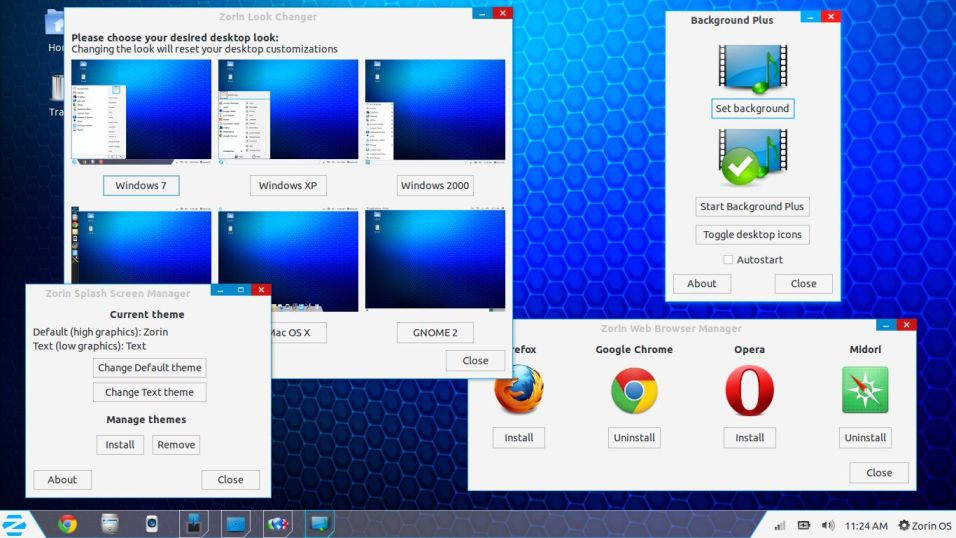Click Remove under Manage themes

point(176,445)
